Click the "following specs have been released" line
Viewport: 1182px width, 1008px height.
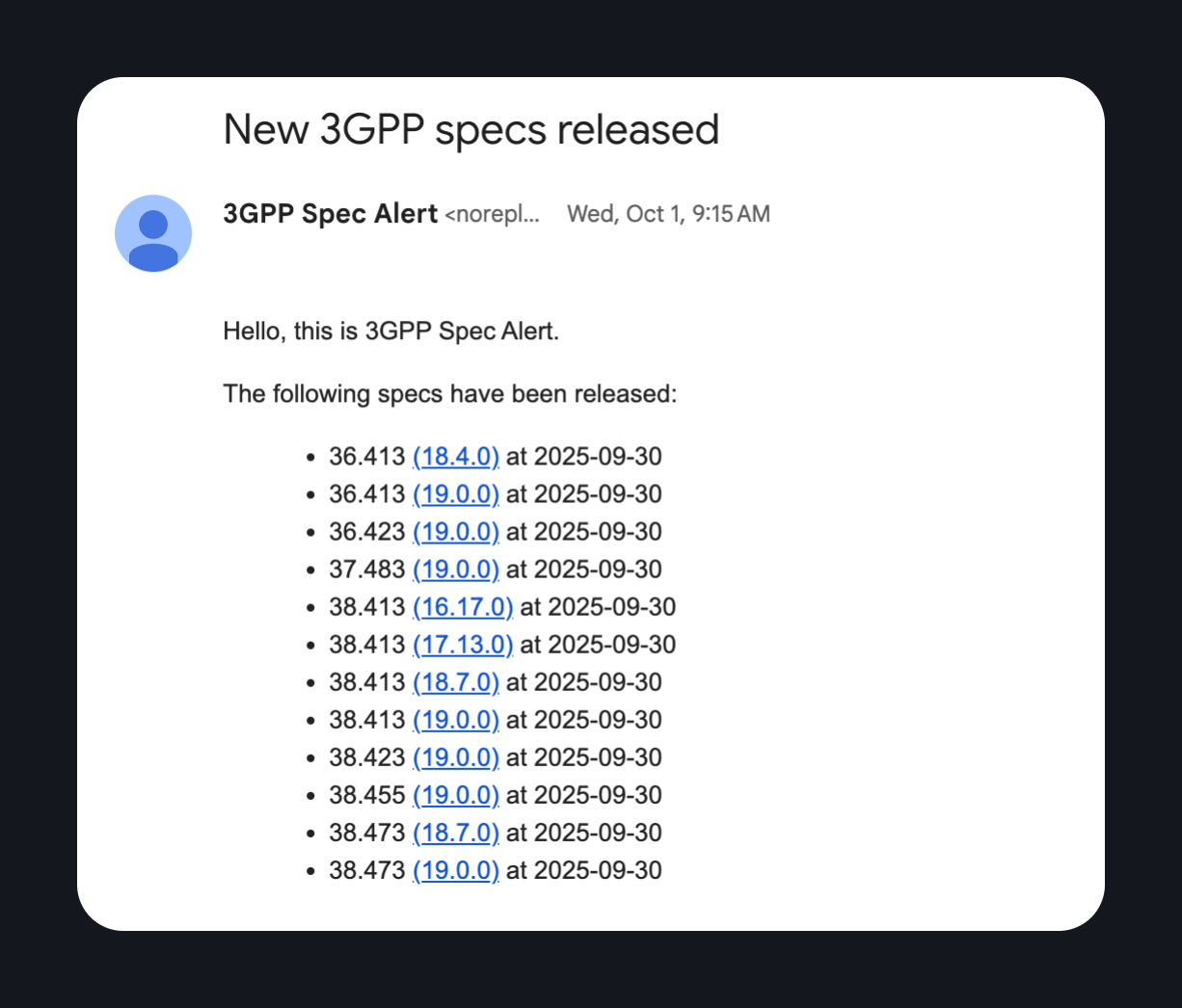pos(450,394)
